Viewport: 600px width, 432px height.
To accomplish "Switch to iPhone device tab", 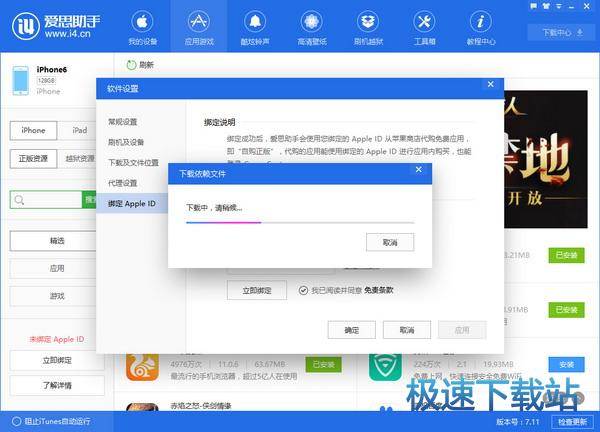I will pos(33,130).
